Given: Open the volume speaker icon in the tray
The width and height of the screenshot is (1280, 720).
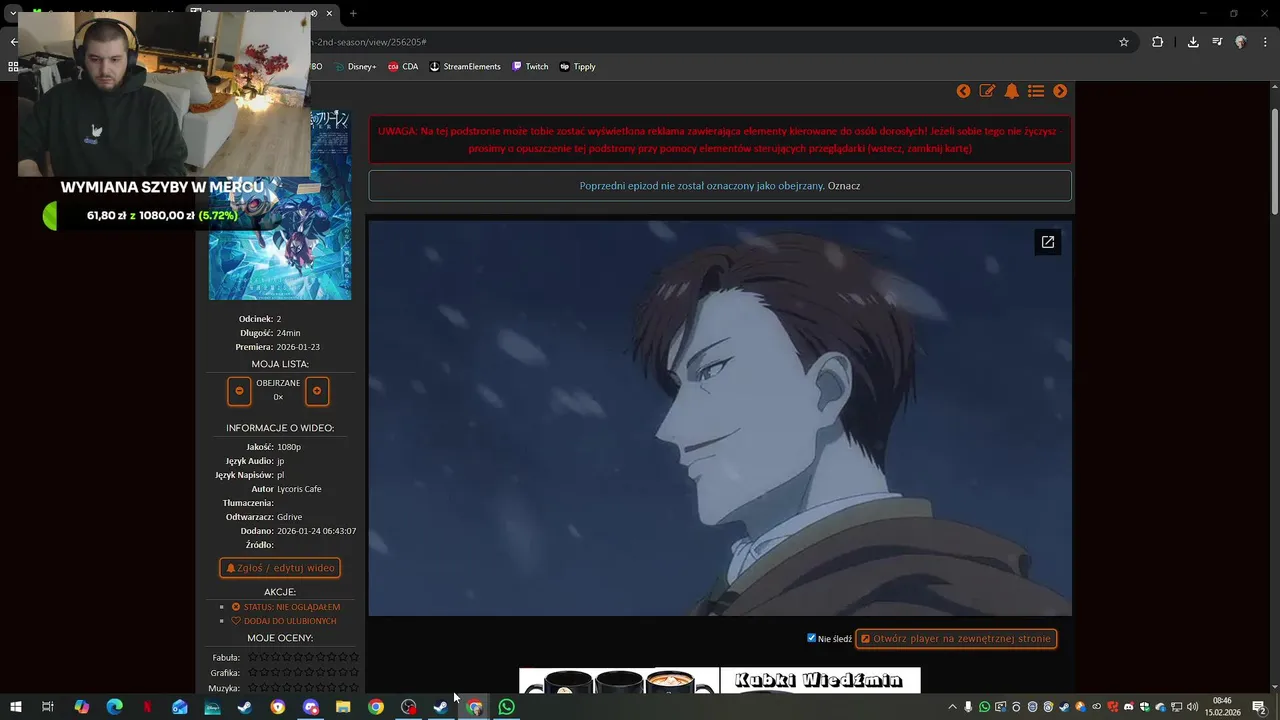Looking at the screenshot, I should [1193, 707].
